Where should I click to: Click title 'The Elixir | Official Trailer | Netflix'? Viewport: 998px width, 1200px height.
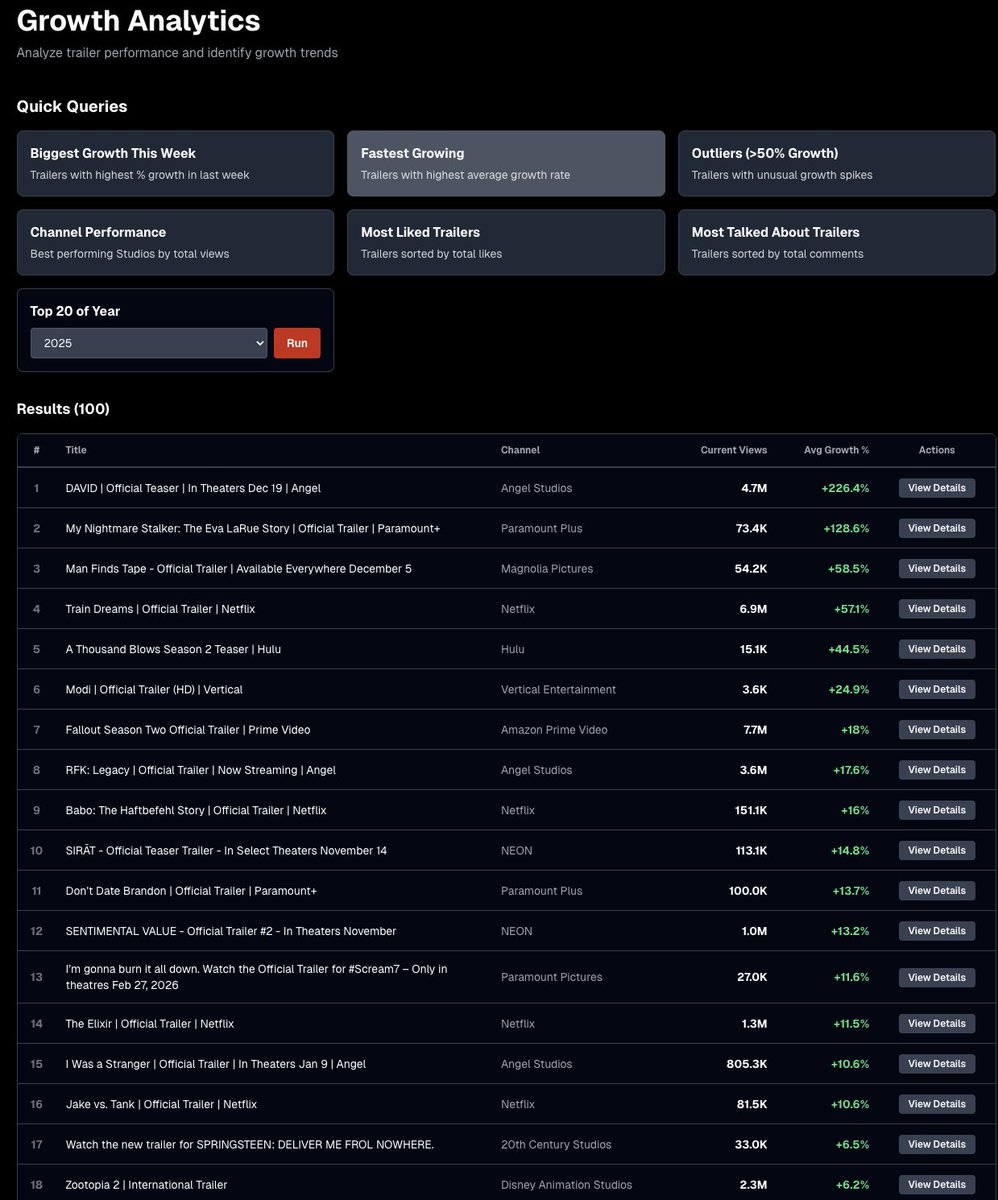click(150, 1024)
